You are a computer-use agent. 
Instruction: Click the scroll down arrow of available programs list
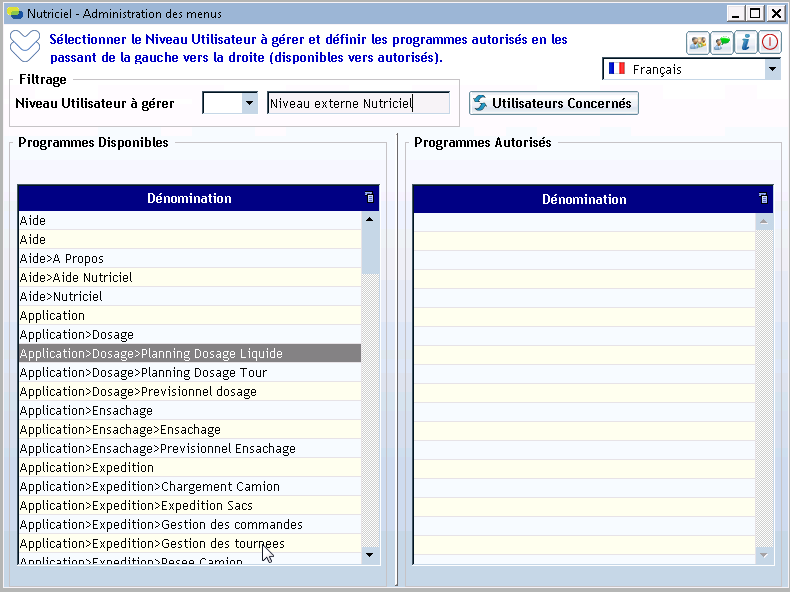[369, 555]
